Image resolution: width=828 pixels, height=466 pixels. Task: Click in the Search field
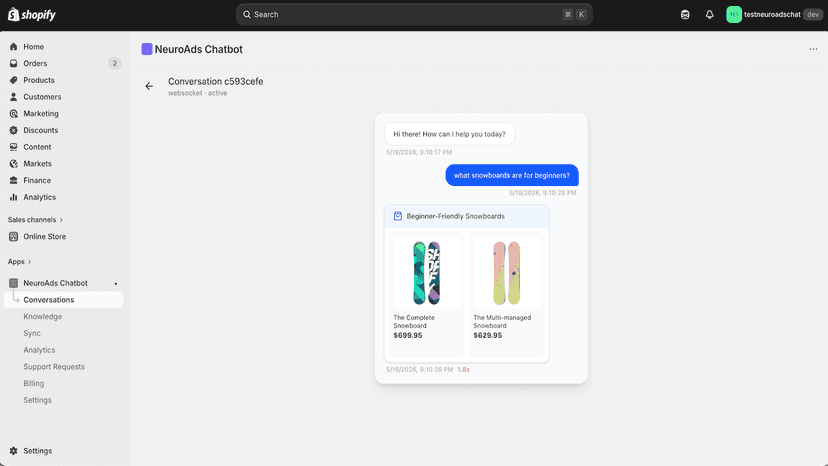point(414,15)
